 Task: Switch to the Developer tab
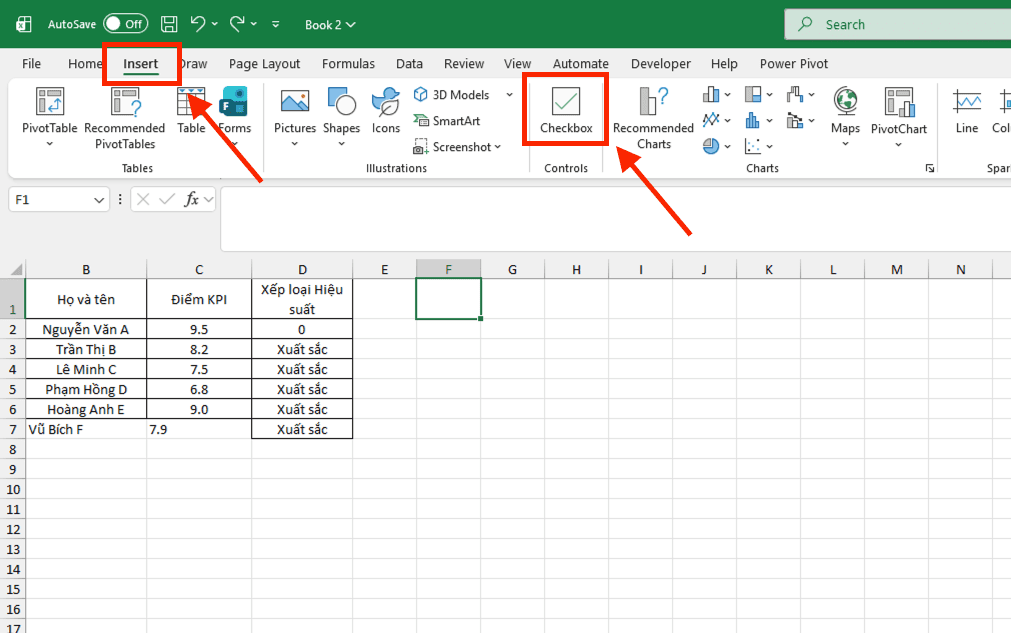[x=660, y=64]
